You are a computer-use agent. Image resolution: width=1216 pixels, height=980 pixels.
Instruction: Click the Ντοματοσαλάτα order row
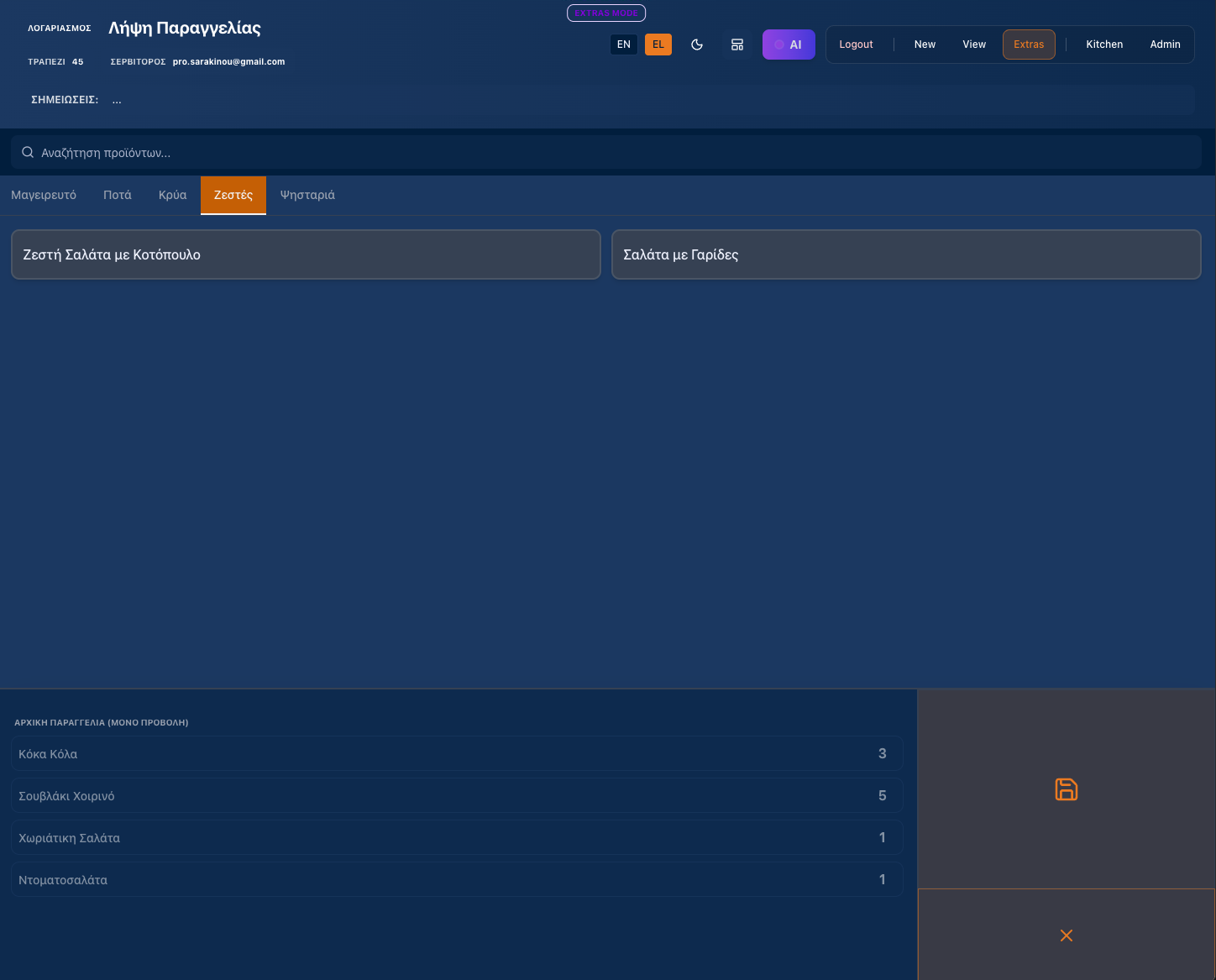(x=457, y=879)
